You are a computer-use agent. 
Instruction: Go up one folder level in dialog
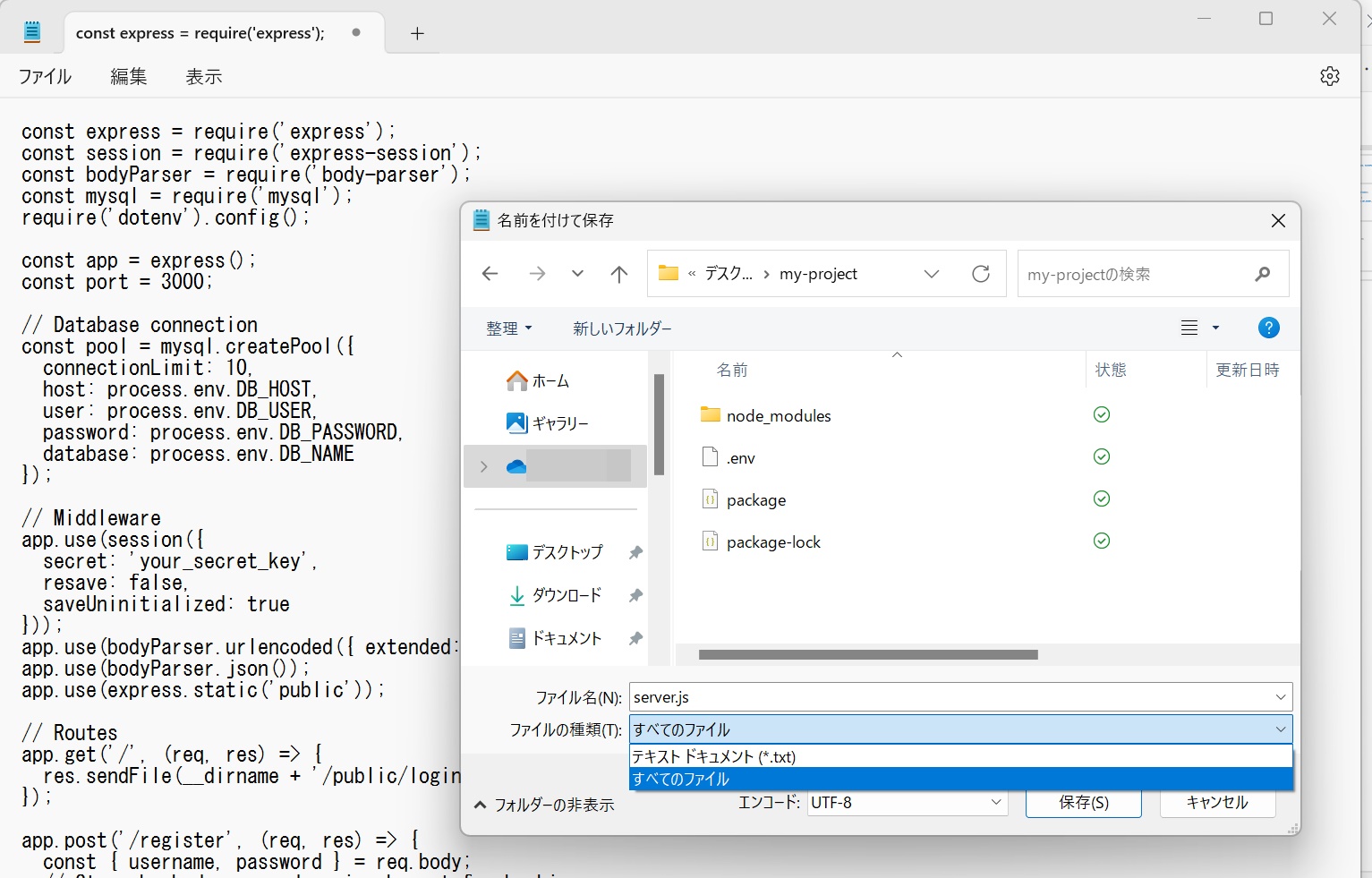tap(618, 274)
